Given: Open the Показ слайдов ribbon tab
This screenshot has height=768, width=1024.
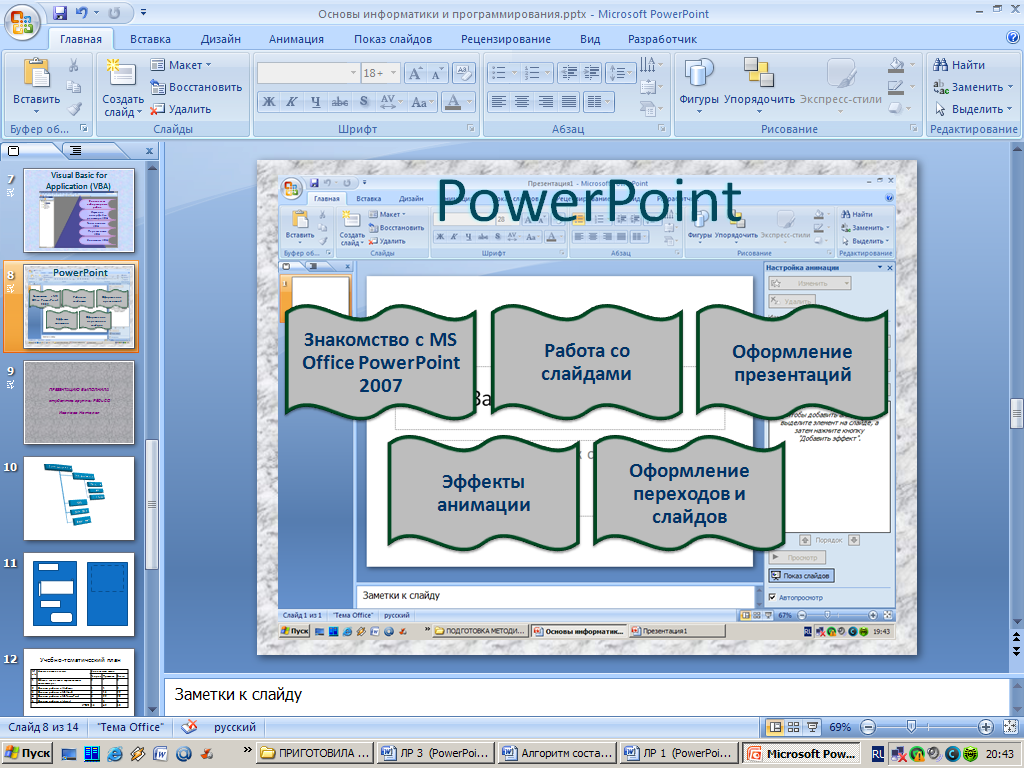Looking at the screenshot, I should [x=393, y=39].
